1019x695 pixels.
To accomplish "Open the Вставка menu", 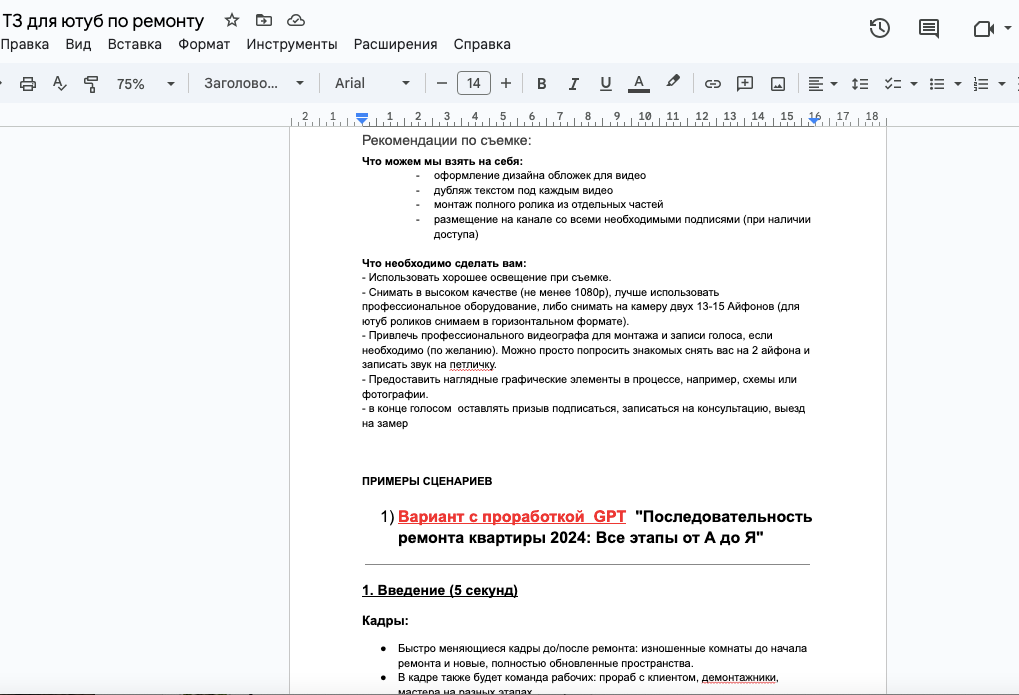I will tap(135, 44).
